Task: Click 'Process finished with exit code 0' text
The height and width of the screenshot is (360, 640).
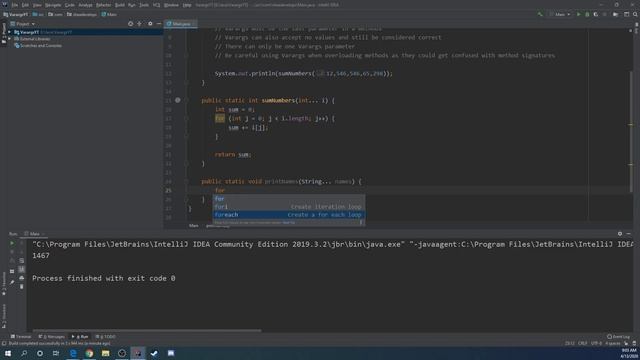Action: pyautogui.click(x=104, y=278)
